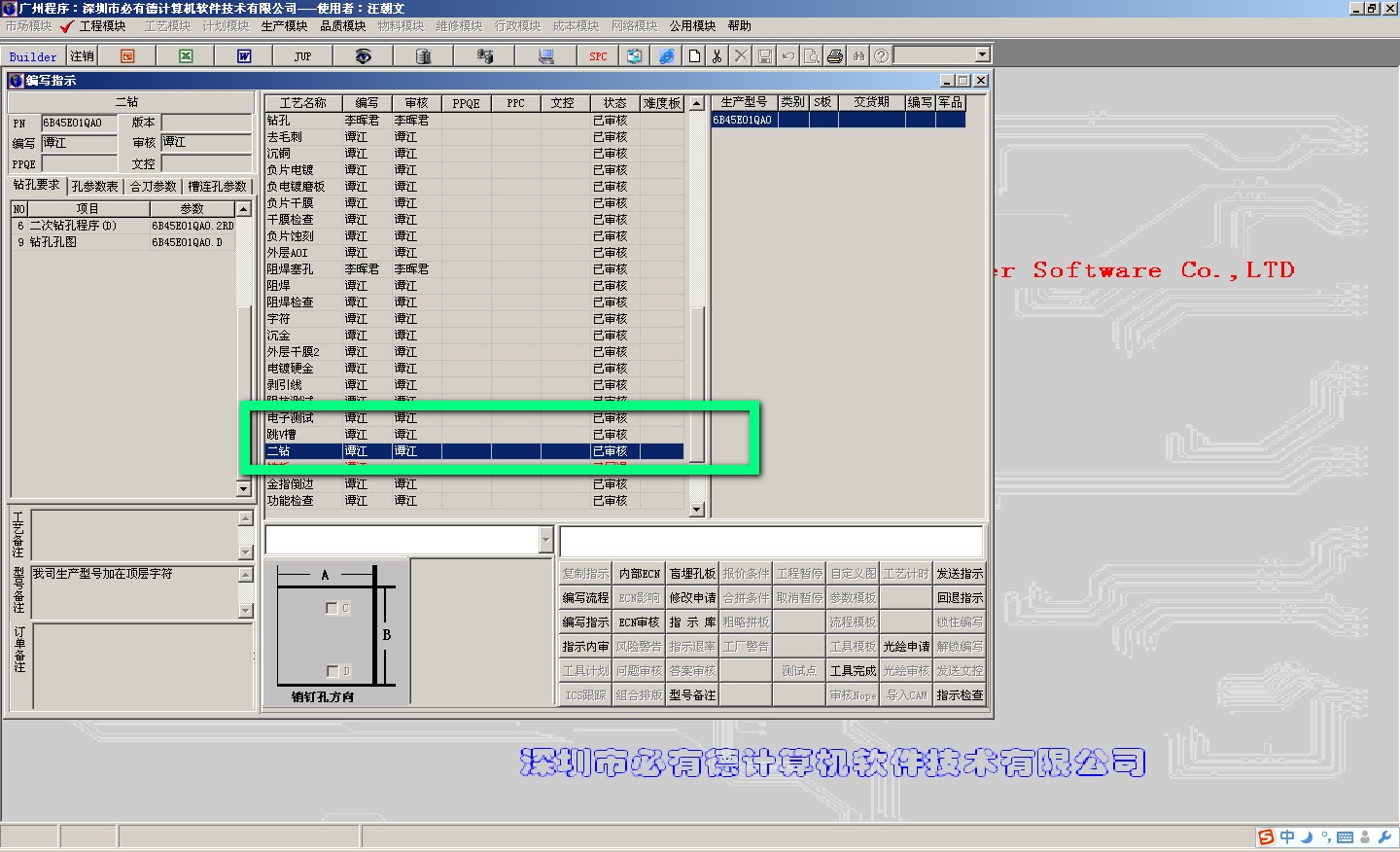
Task: Click the 工具完成 button
Action: coord(853,671)
